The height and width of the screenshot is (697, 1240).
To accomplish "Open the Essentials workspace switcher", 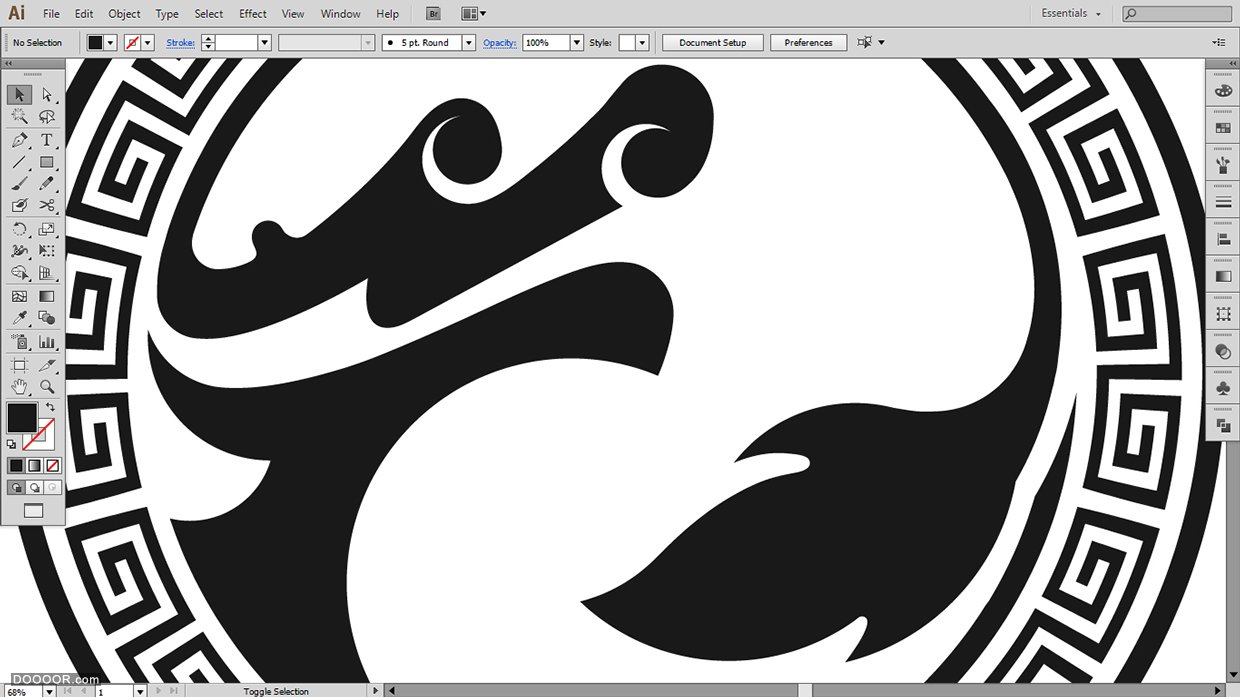I will pyautogui.click(x=1071, y=14).
